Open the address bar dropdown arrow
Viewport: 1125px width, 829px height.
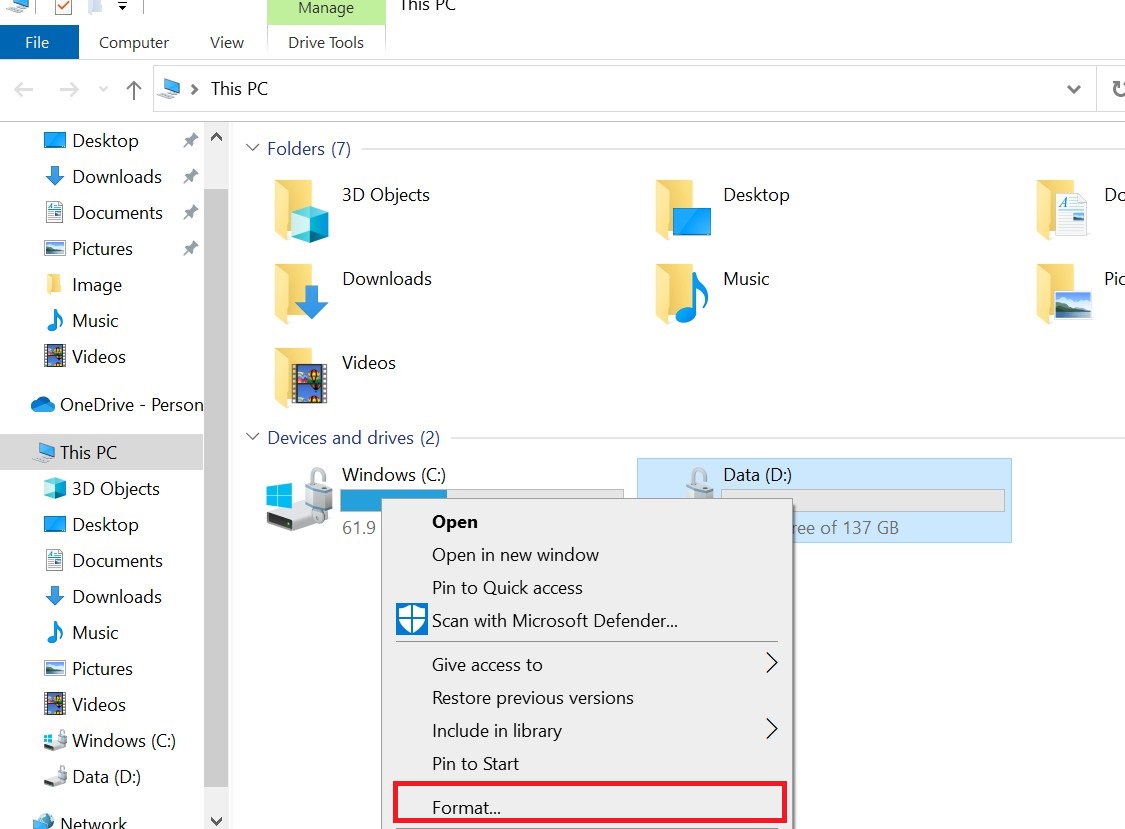[x=1074, y=89]
